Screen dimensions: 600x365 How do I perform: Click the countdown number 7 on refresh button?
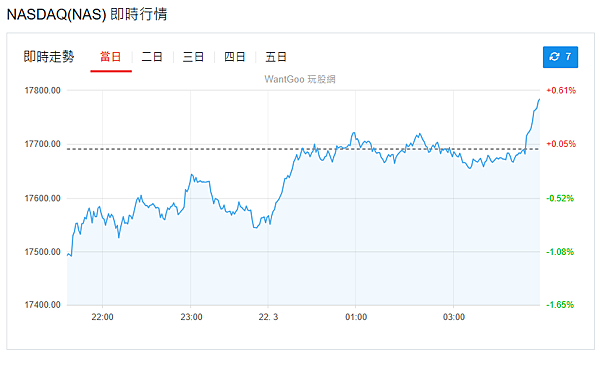568,57
